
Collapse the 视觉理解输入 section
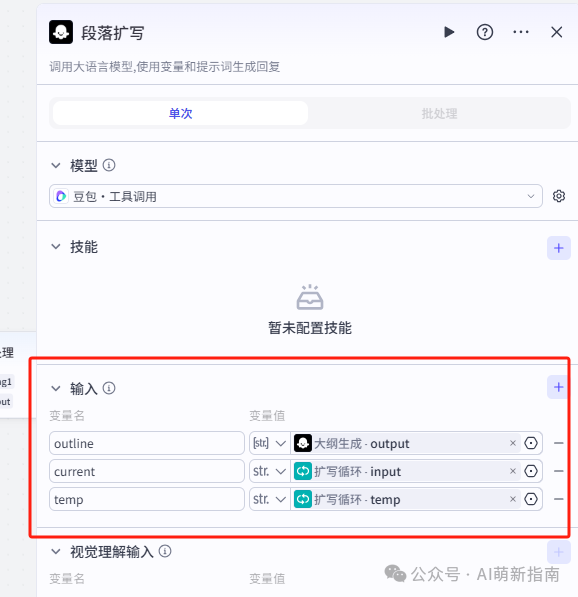pos(56,552)
